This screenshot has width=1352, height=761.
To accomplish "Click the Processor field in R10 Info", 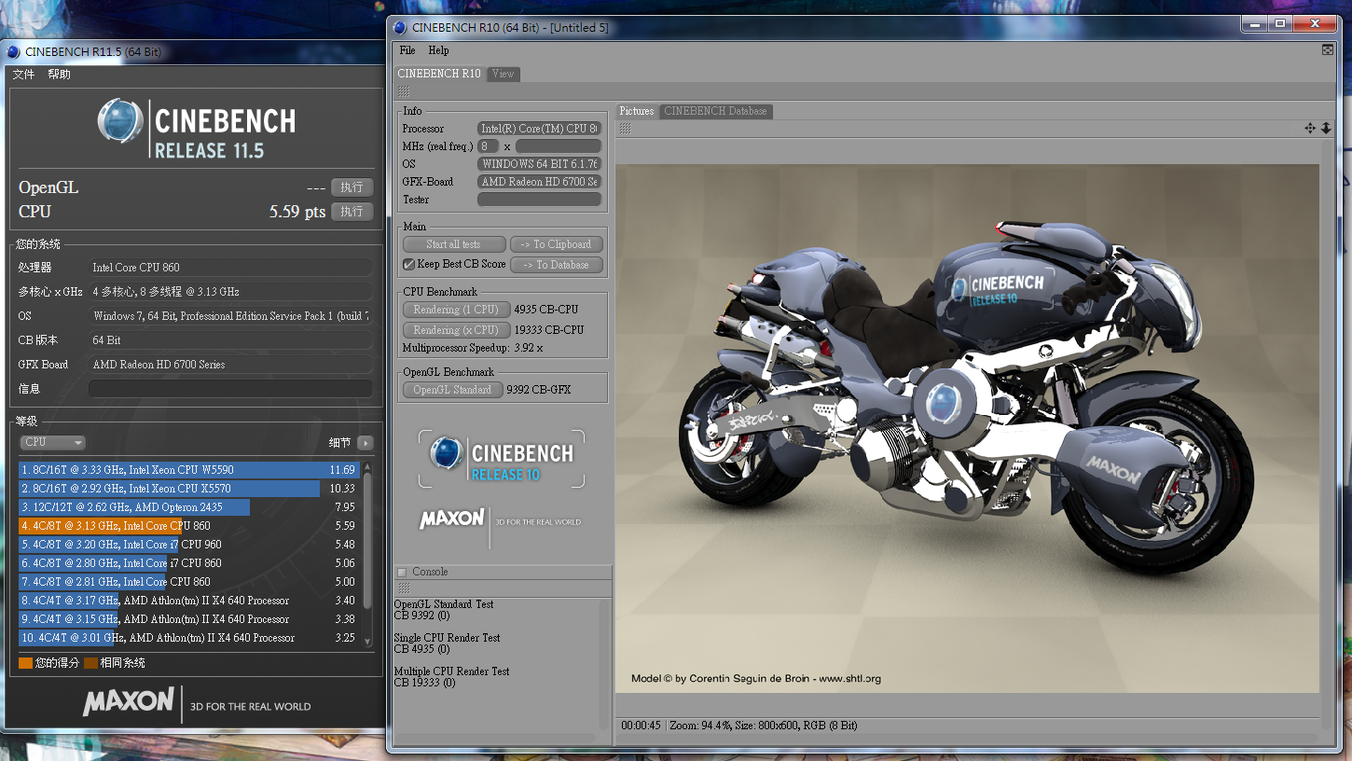I will 539,129.
